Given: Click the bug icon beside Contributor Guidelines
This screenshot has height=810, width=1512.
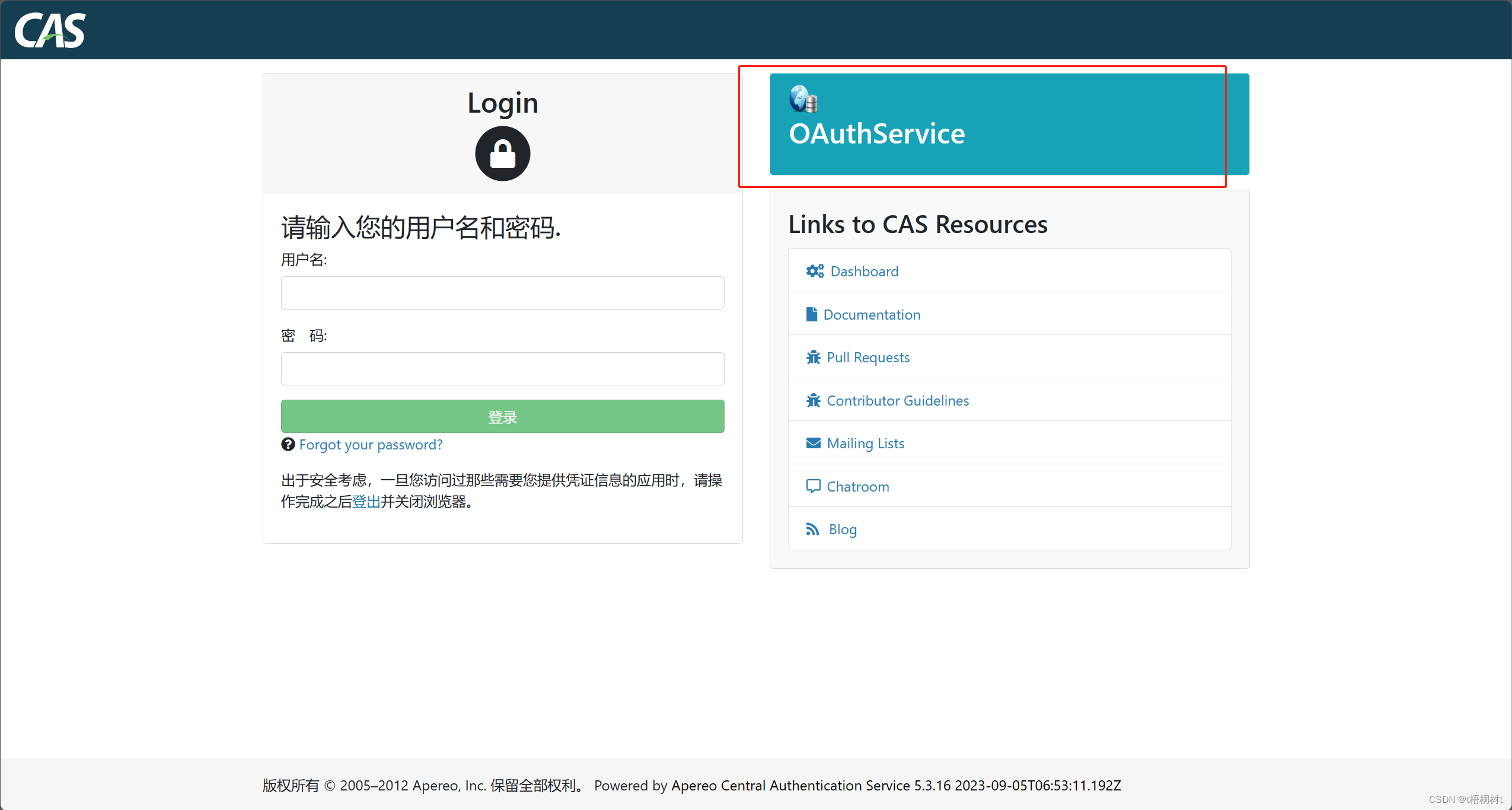Looking at the screenshot, I should tap(813, 400).
